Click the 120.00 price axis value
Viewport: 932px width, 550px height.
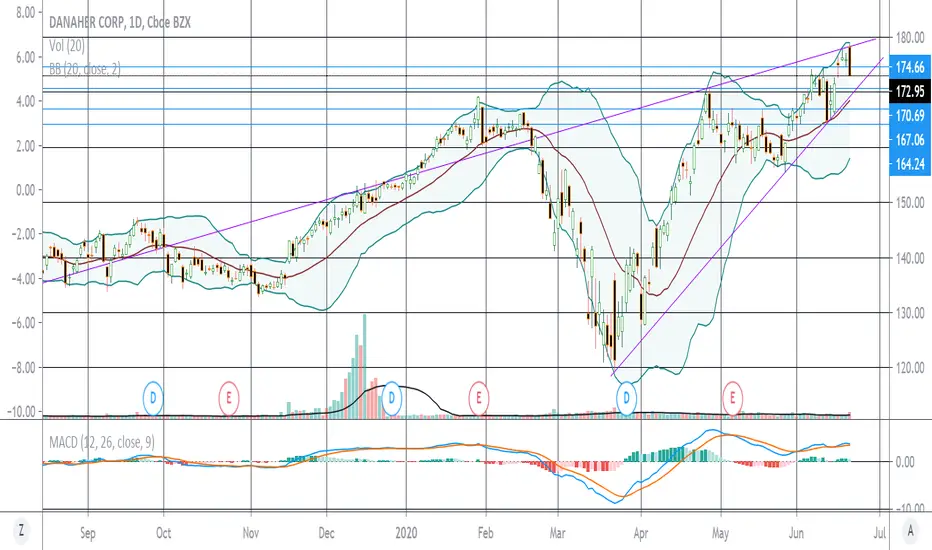click(x=910, y=368)
